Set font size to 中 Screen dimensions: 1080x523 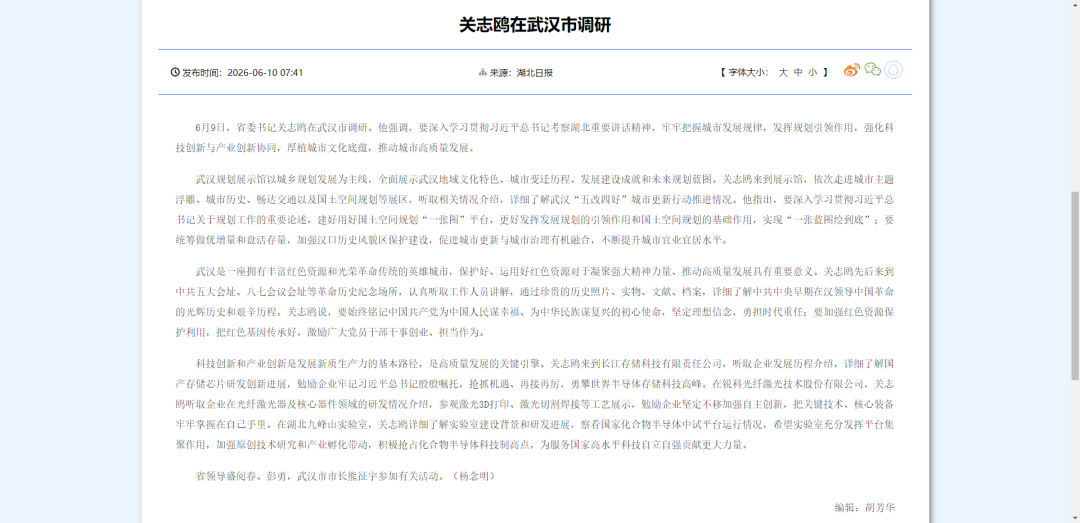[798, 72]
